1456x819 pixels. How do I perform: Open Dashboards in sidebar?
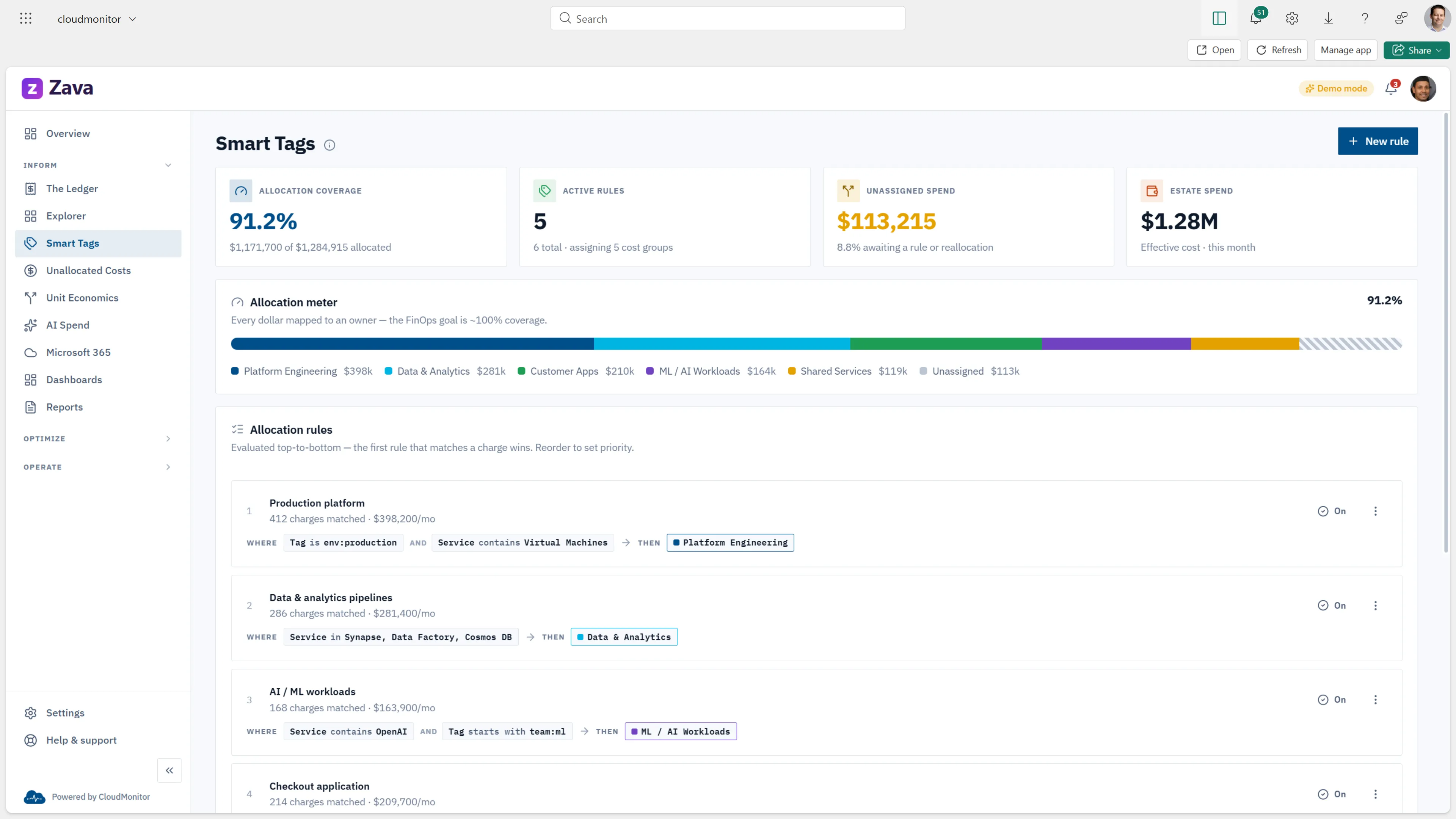[x=98, y=380]
